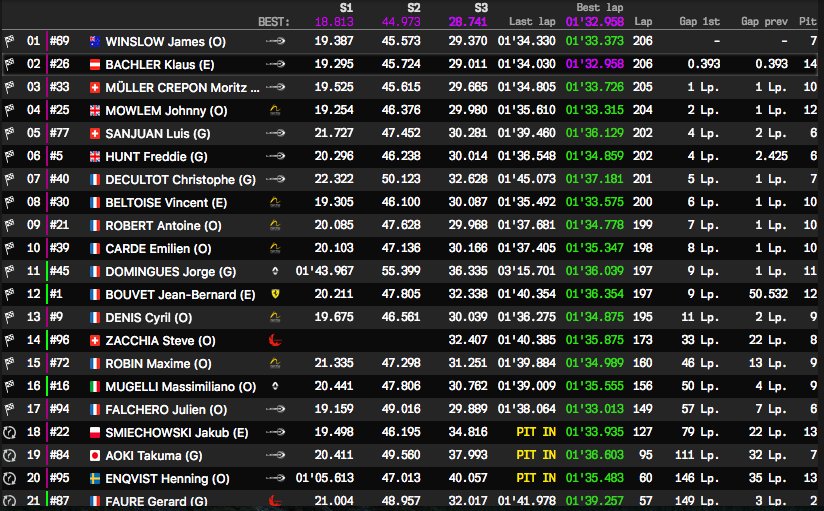Click gap prev value 2.425 for HUNT Freddie
Screen dimensions: 824x511
[771, 156]
